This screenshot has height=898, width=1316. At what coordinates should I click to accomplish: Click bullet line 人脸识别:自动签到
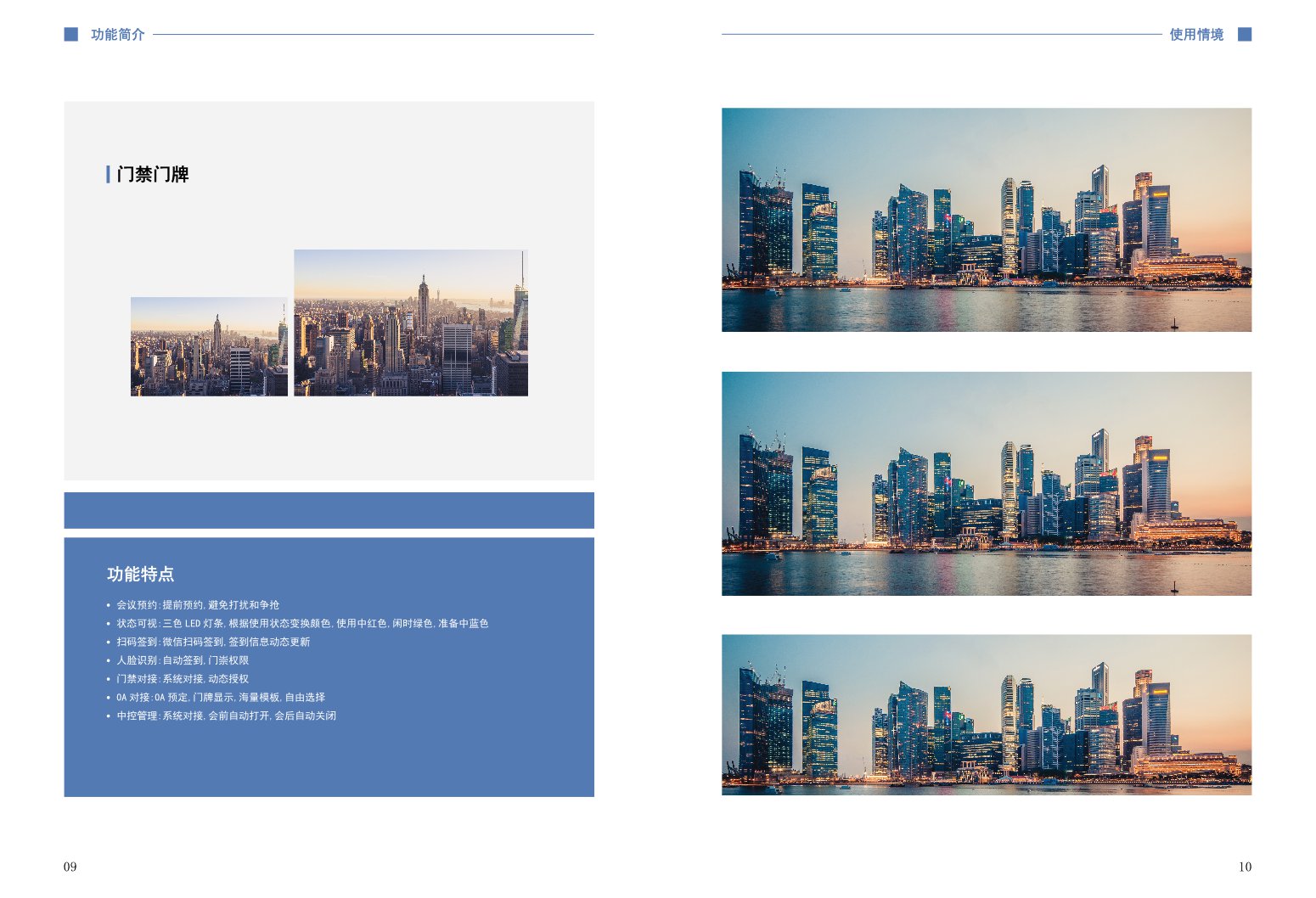tap(183, 660)
